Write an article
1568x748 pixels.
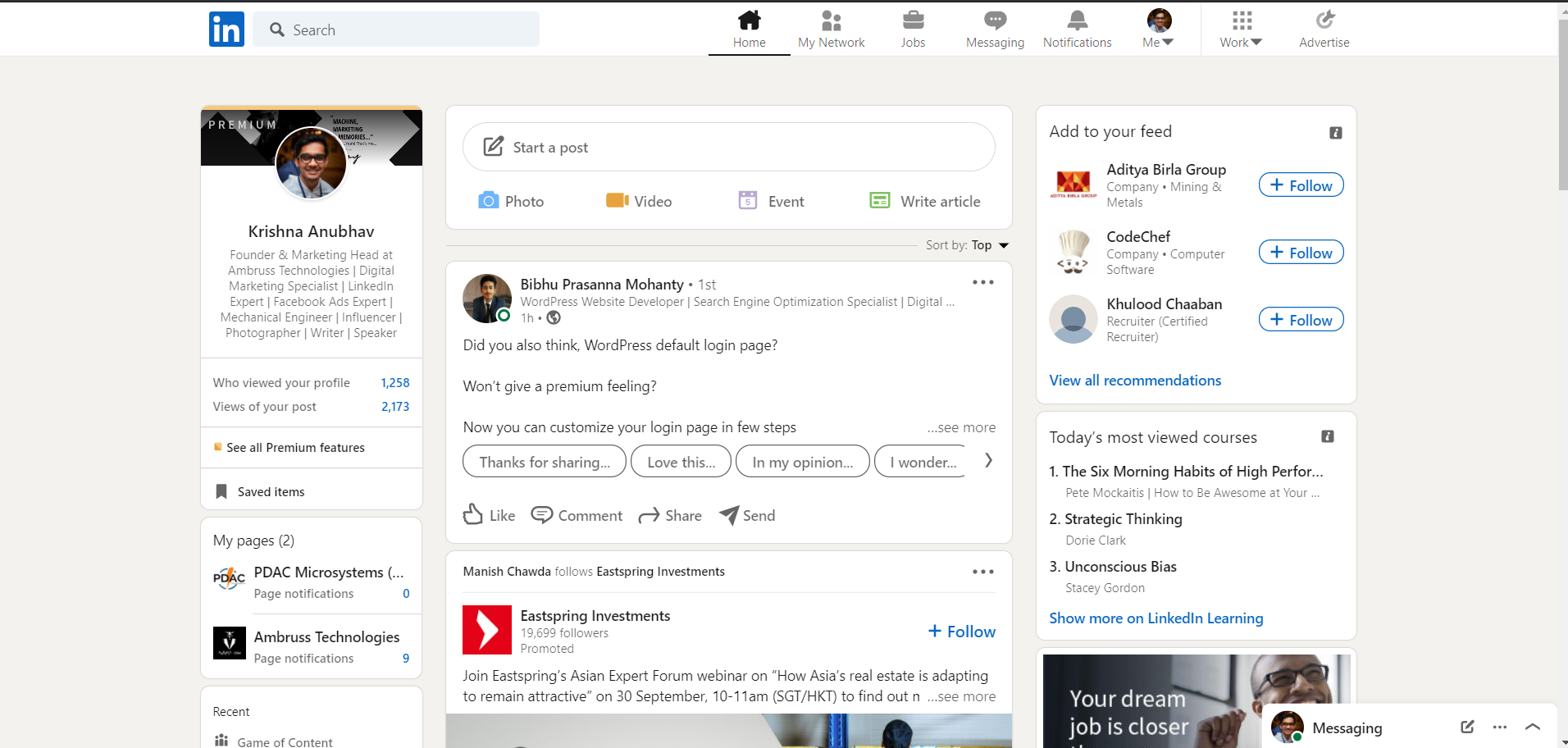pos(925,201)
